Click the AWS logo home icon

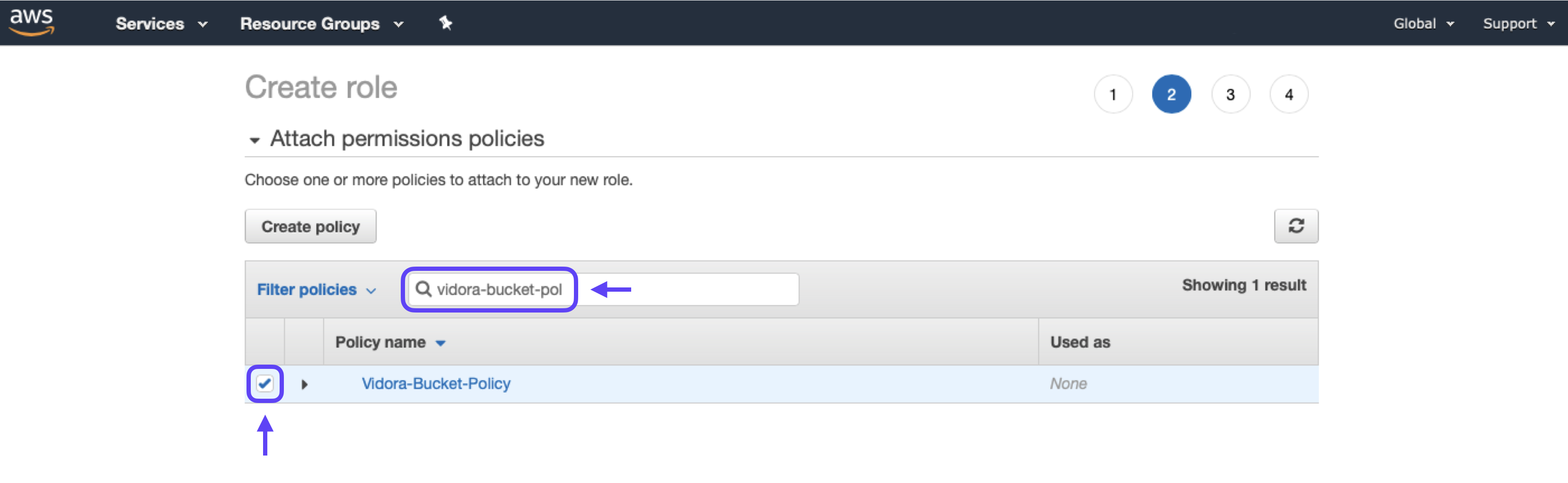point(32,23)
